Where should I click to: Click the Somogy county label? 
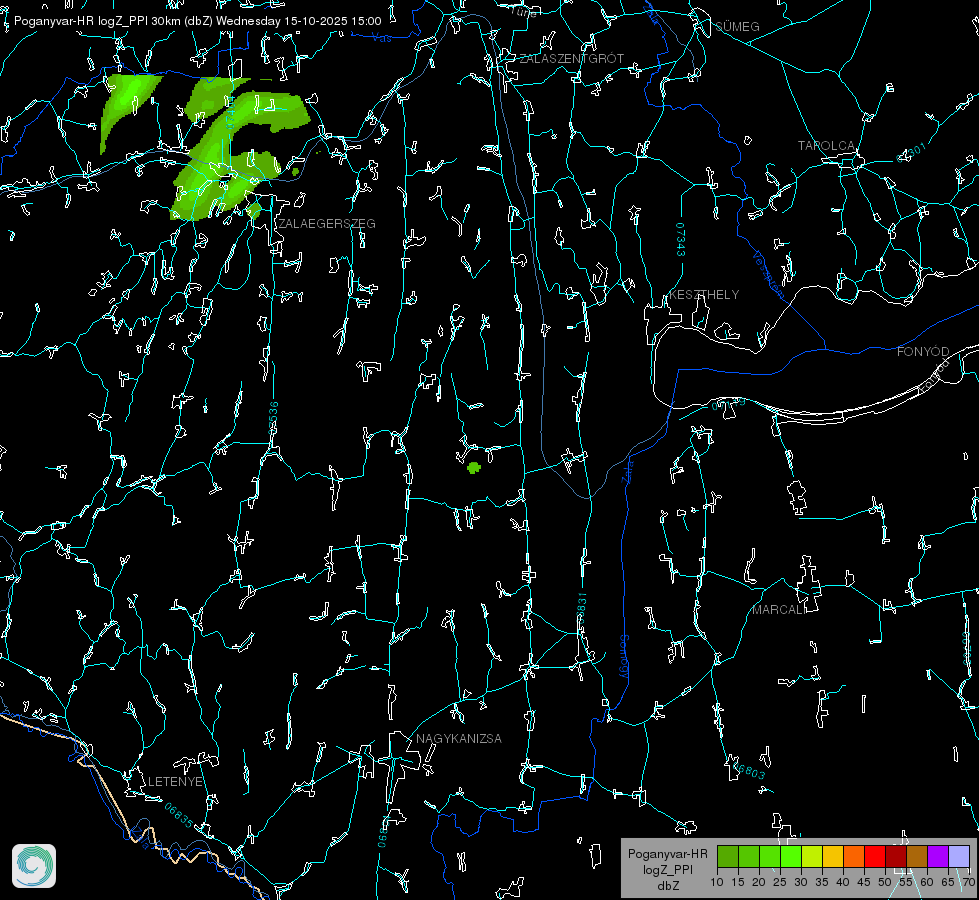(624, 657)
